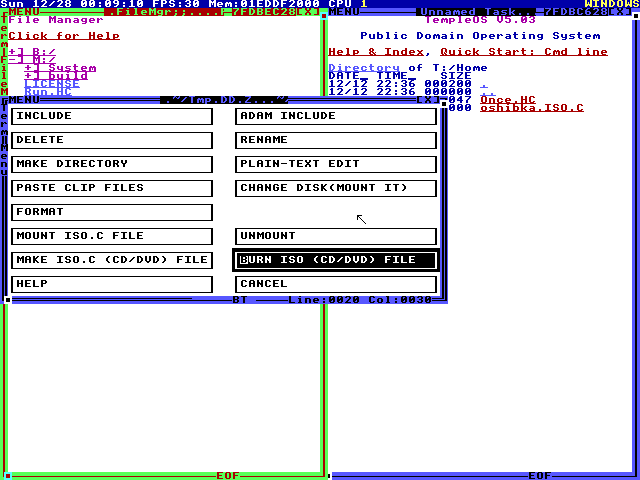Close the Unnamed Task window with [X]
640x480 pixels.
[x=620, y=12]
